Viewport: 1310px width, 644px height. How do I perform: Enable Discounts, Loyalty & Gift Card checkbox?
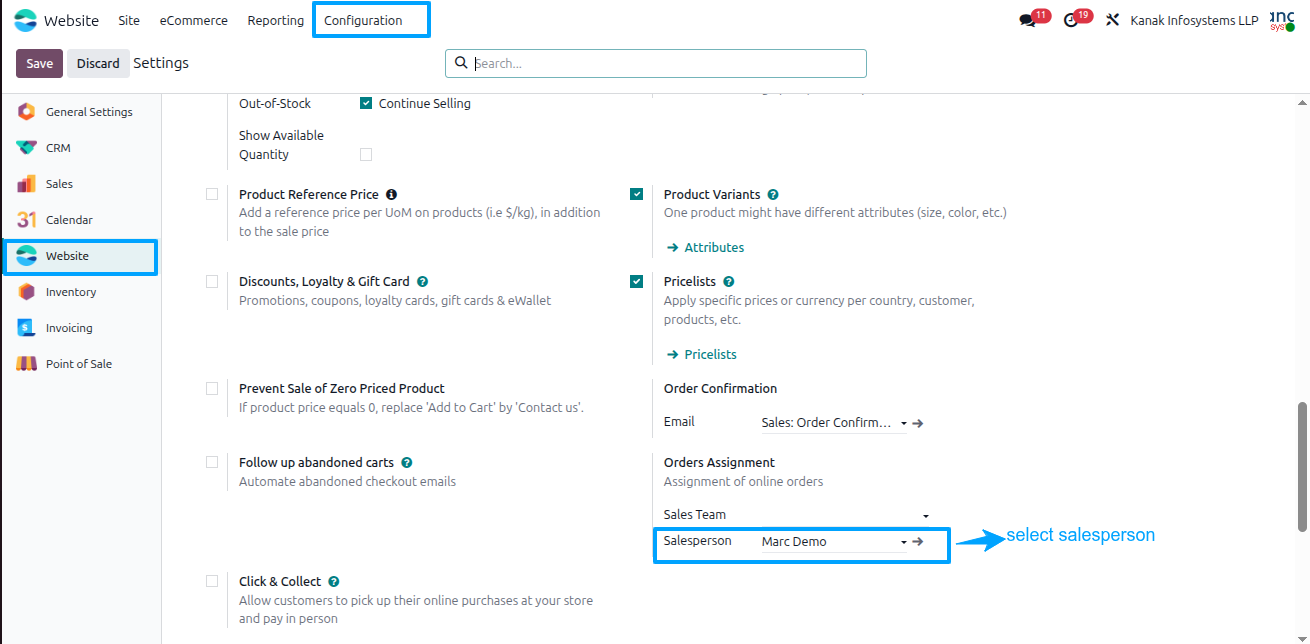click(212, 281)
